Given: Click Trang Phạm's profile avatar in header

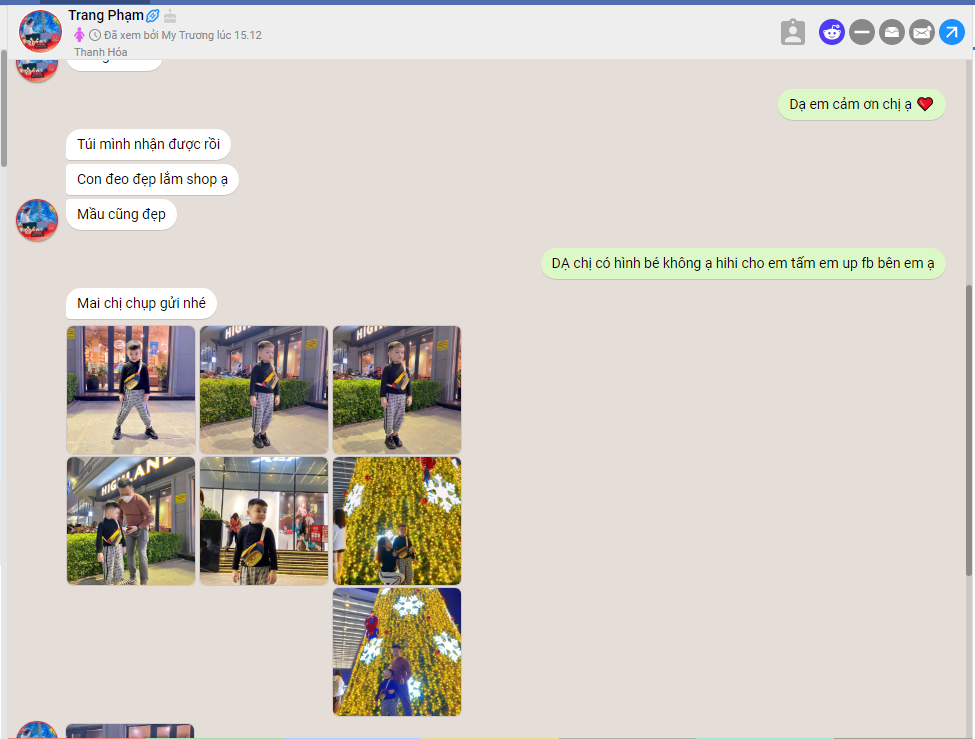Looking at the screenshot, I should point(40,31).
